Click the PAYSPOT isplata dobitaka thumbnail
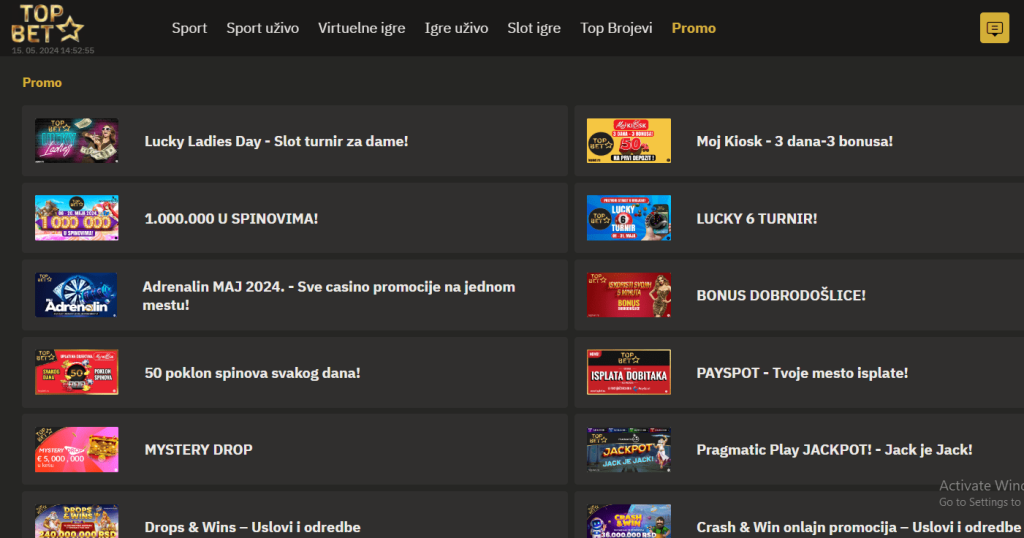Screen dimensions: 1024x538 click(629, 372)
